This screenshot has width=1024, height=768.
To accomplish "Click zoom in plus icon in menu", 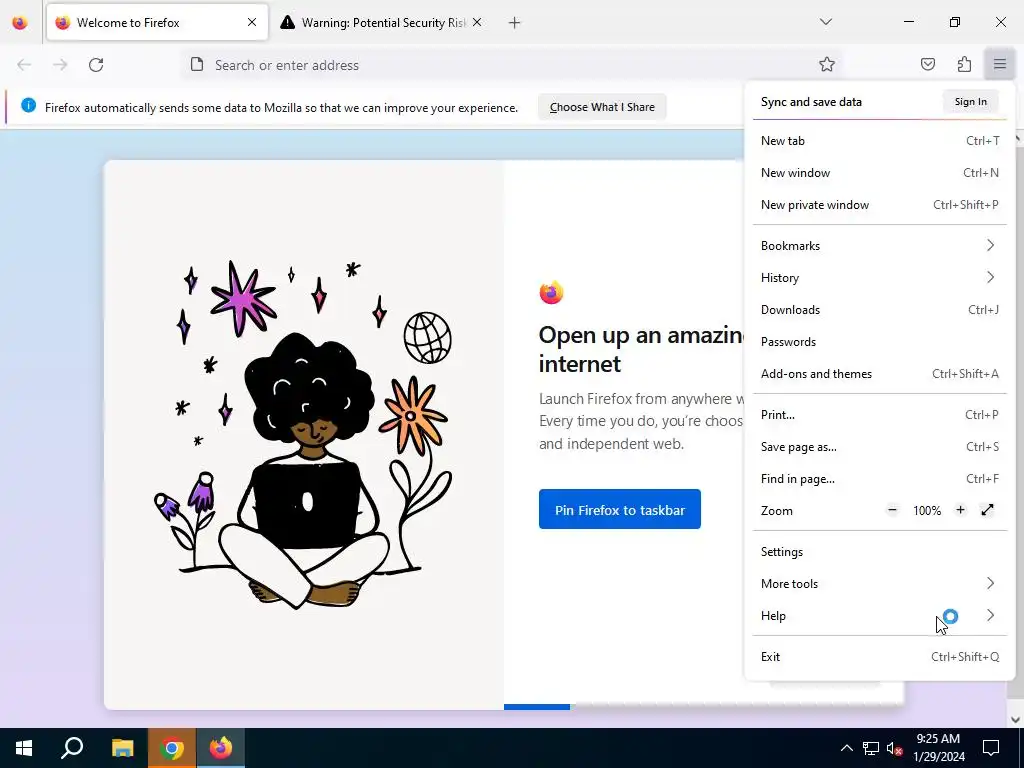I will [x=960, y=510].
